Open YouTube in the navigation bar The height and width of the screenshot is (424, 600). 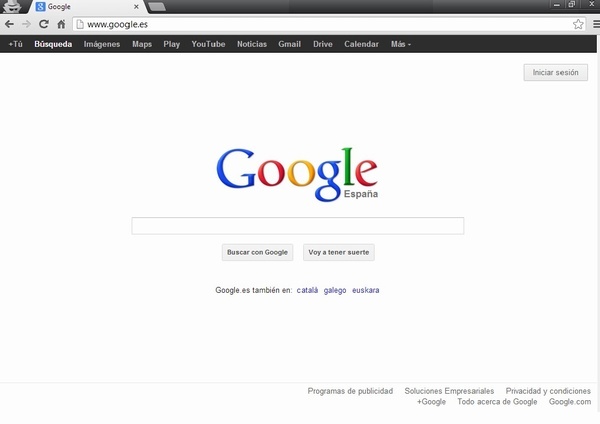208,44
